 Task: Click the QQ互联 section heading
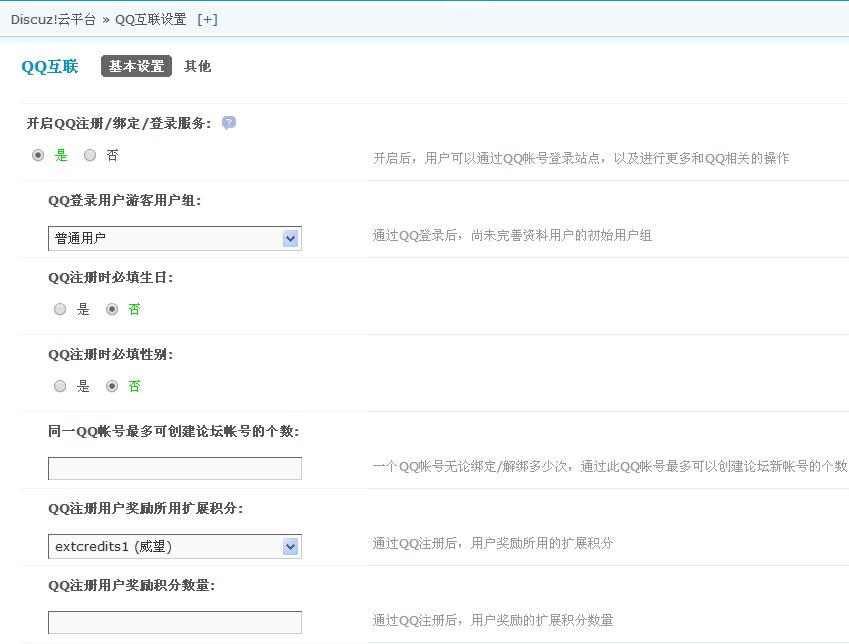[49, 67]
